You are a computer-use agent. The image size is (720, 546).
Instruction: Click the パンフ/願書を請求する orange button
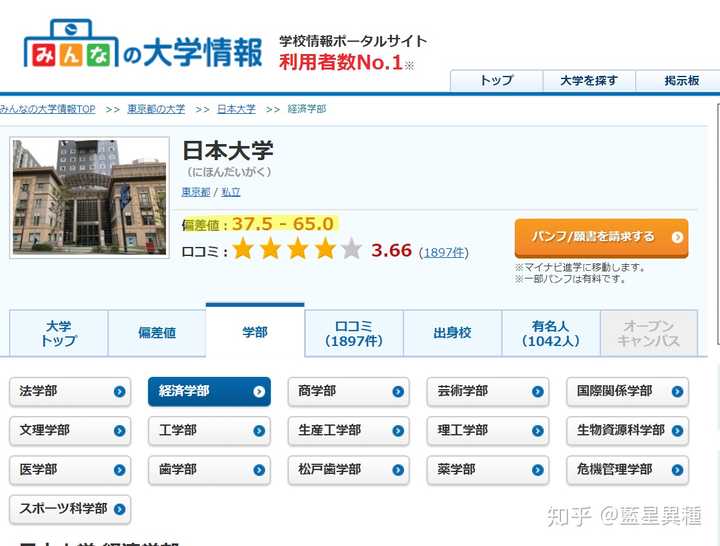point(602,238)
